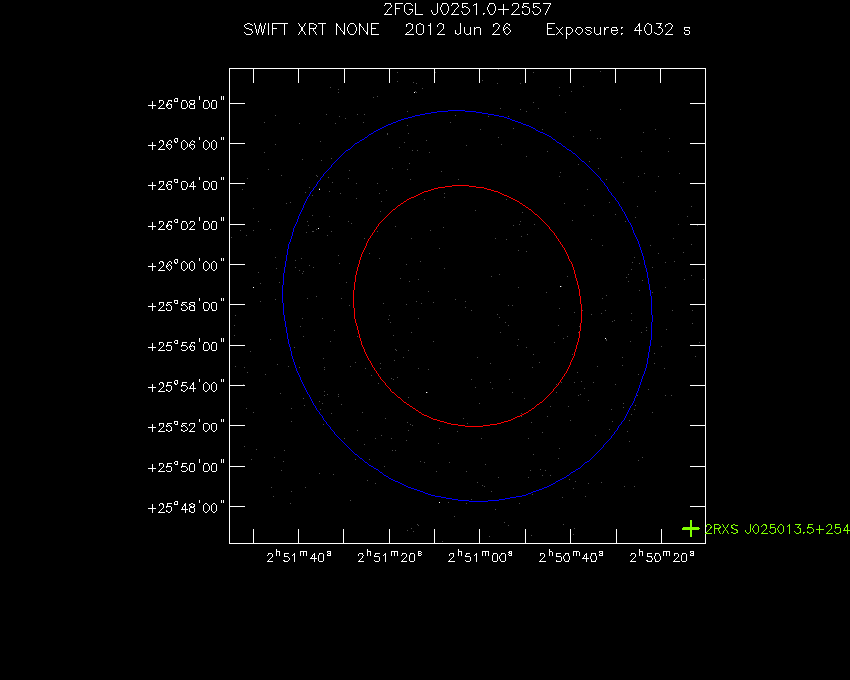The image size is (850, 680).
Task: Click the title text 2FGL J0251.0+2557
Action: (467, 9)
